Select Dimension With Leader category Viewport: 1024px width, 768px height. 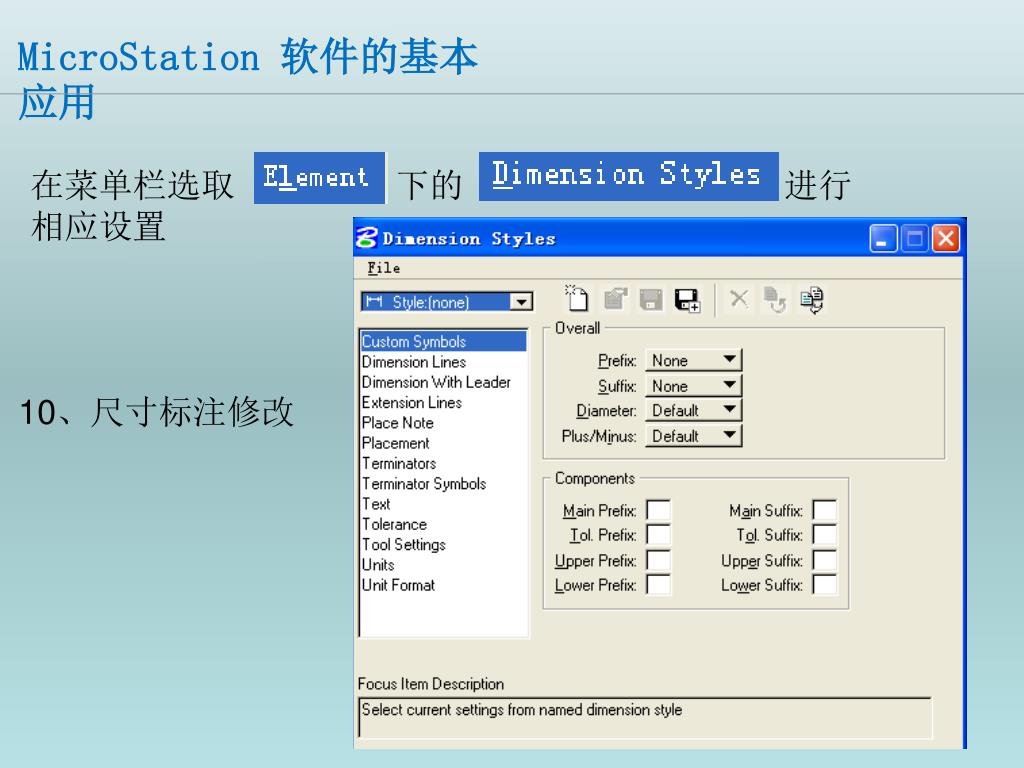[443, 382]
